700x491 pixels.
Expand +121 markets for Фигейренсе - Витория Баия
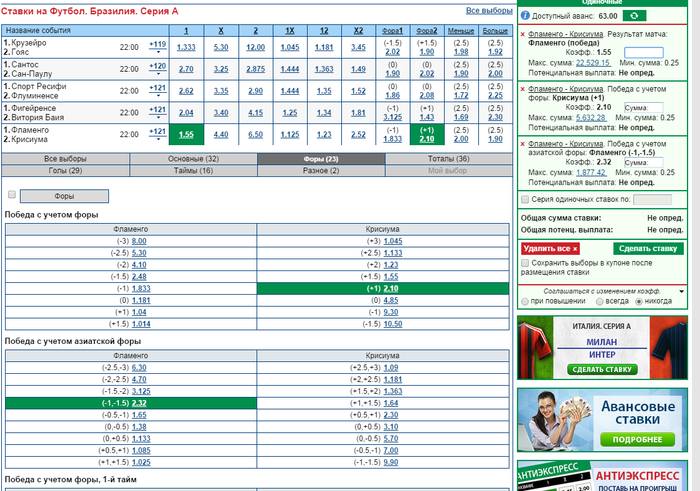[158, 112]
